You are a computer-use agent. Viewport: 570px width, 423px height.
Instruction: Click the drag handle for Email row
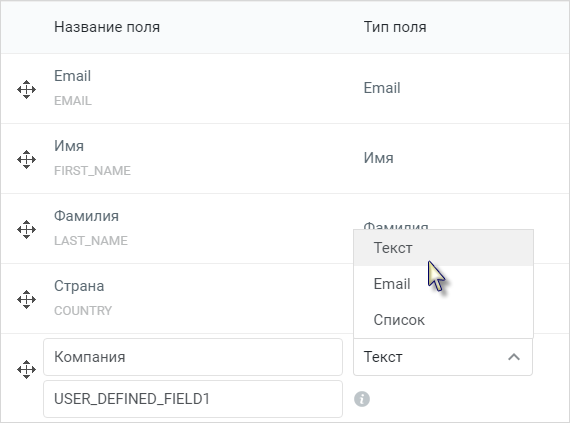(27, 89)
